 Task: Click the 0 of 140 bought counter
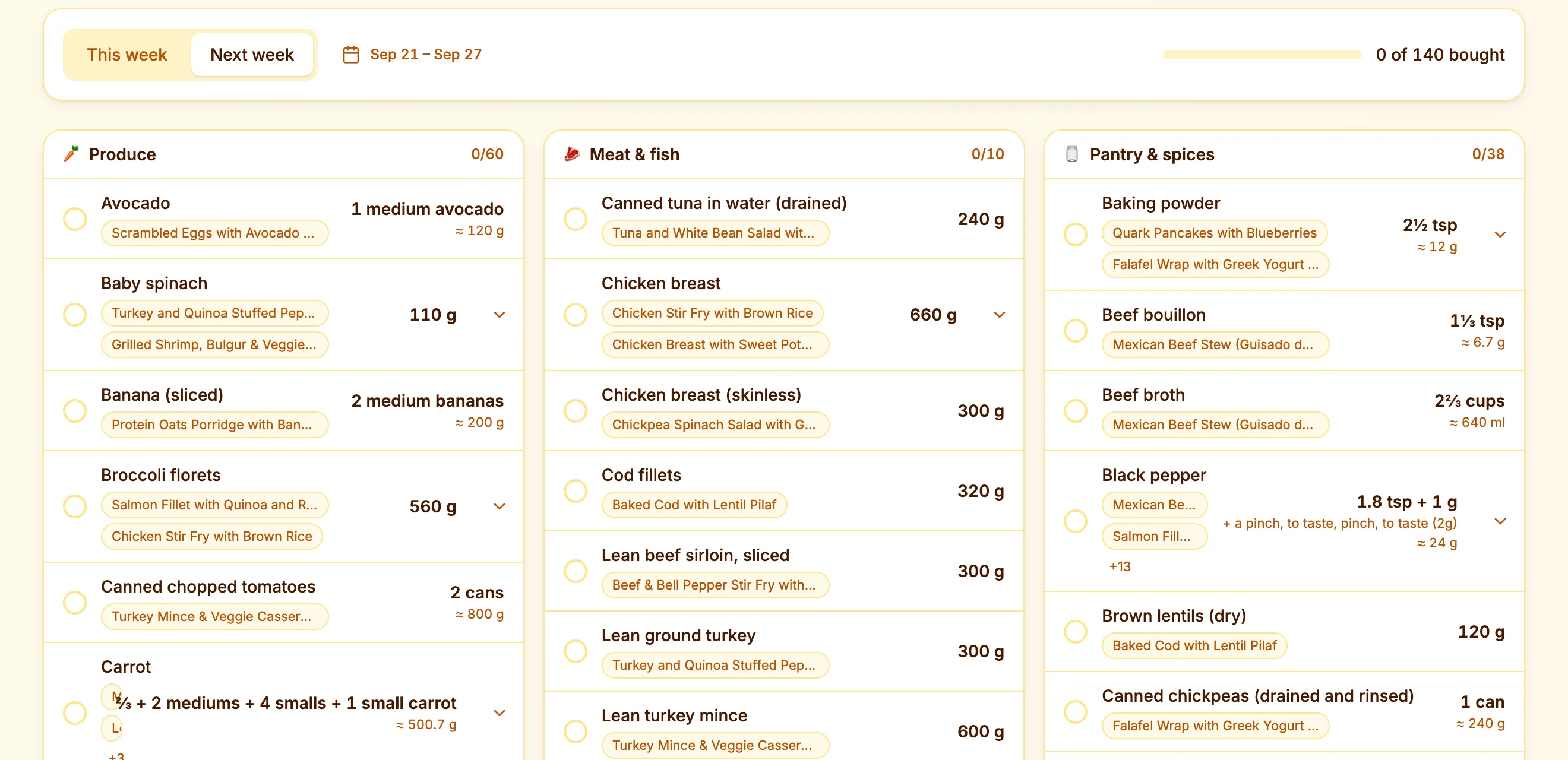coord(1440,55)
